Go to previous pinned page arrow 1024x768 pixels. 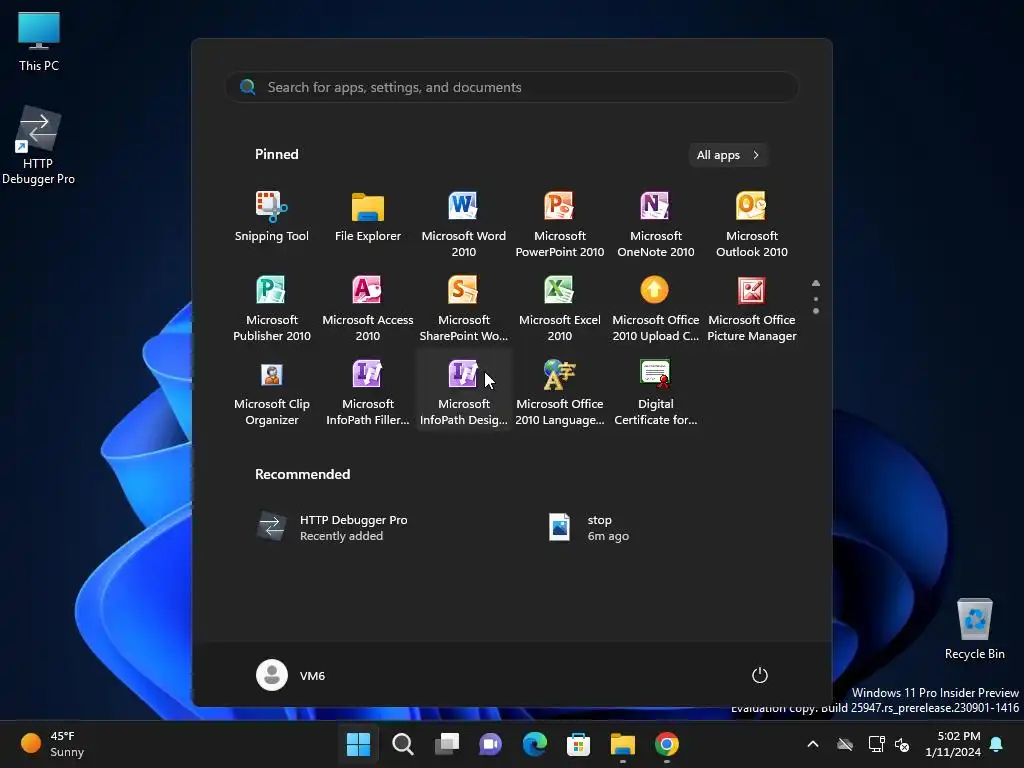816,283
